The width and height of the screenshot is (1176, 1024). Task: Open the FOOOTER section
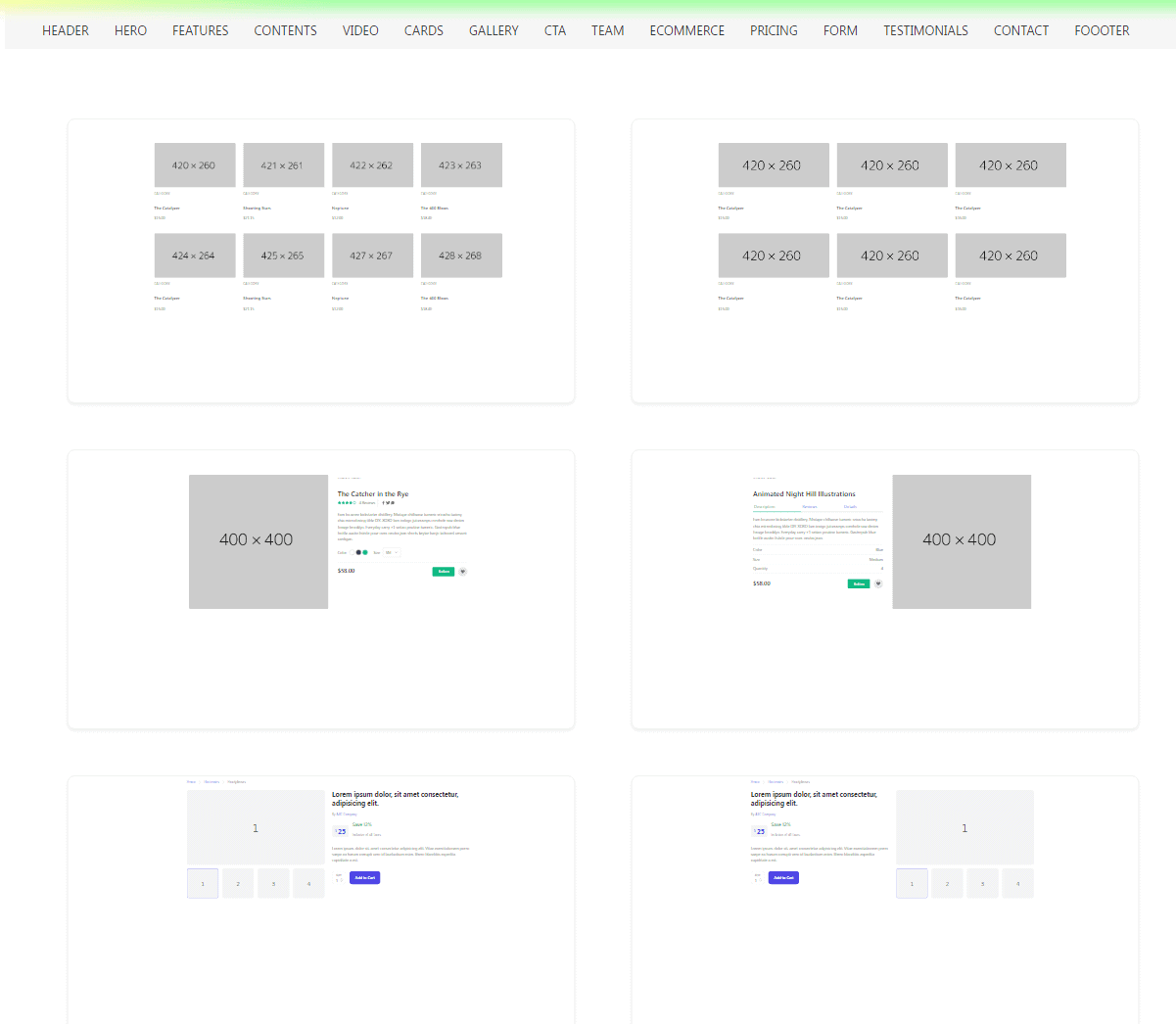click(1102, 30)
